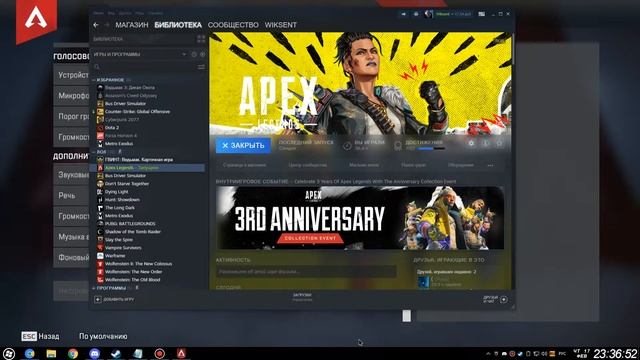This screenshot has height=360, width=640.
Task: Toggle favorite star for Apex Legends
Action: tap(499, 143)
